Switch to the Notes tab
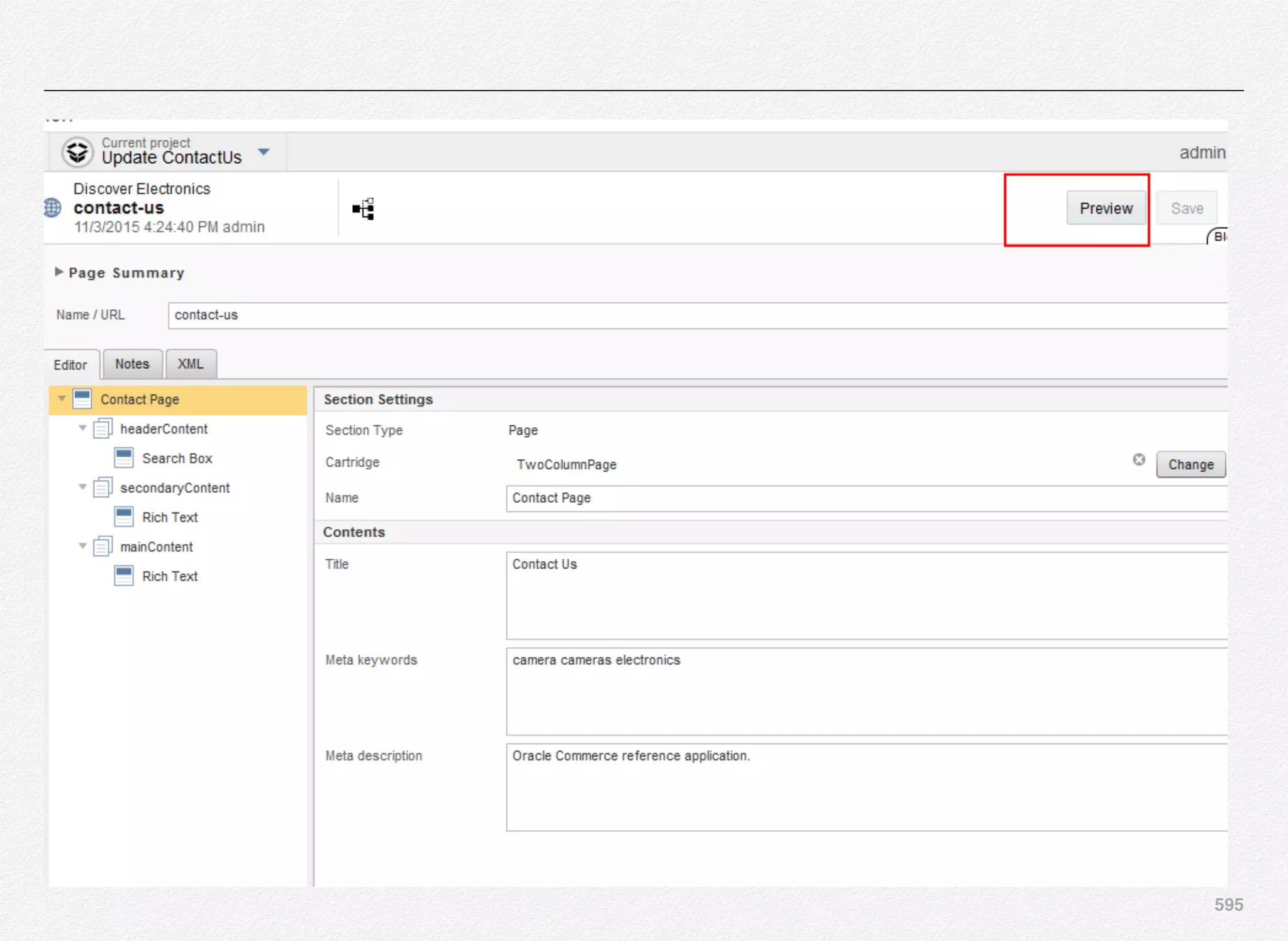 pos(132,364)
